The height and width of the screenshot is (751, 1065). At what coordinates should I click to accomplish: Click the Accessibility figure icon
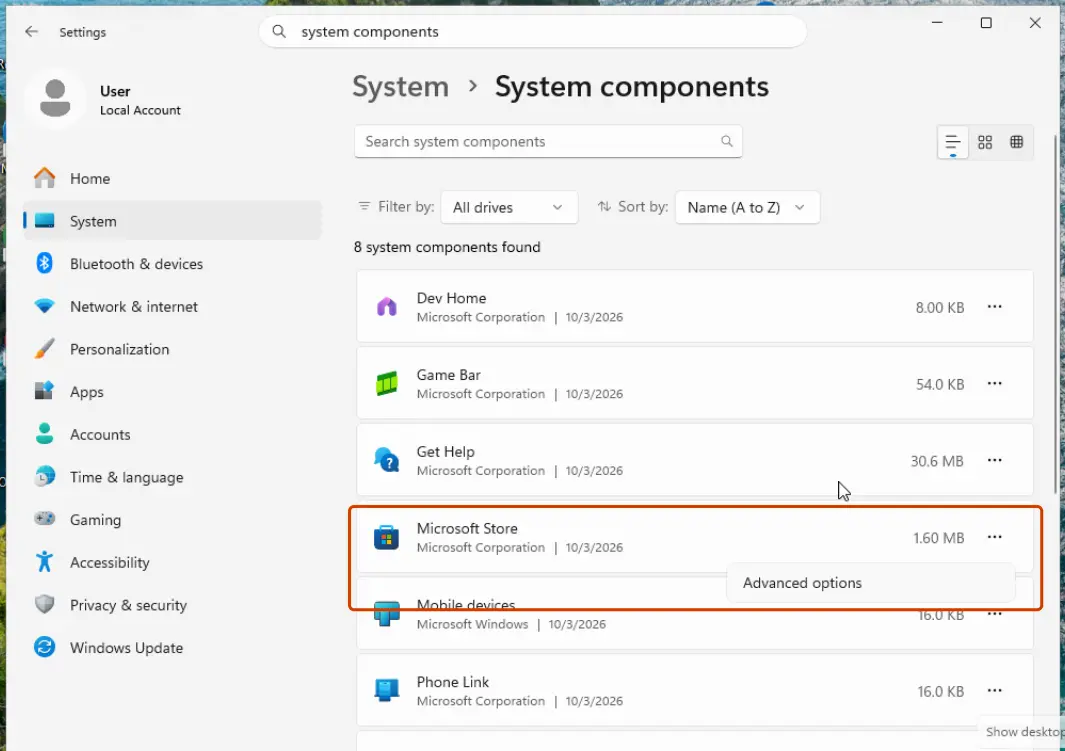click(44, 562)
